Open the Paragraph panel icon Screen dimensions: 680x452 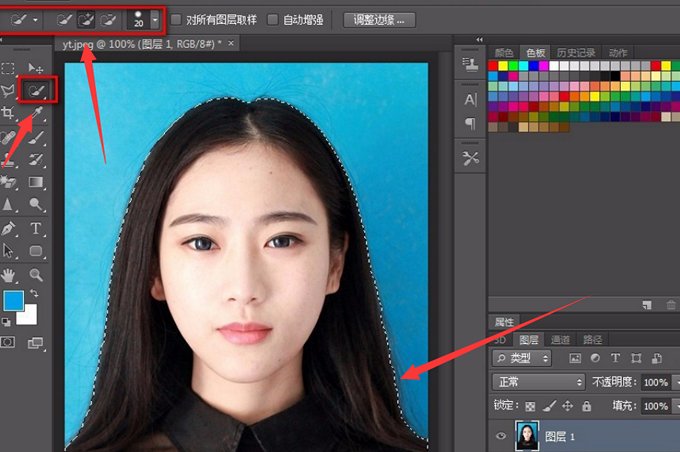click(471, 123)
